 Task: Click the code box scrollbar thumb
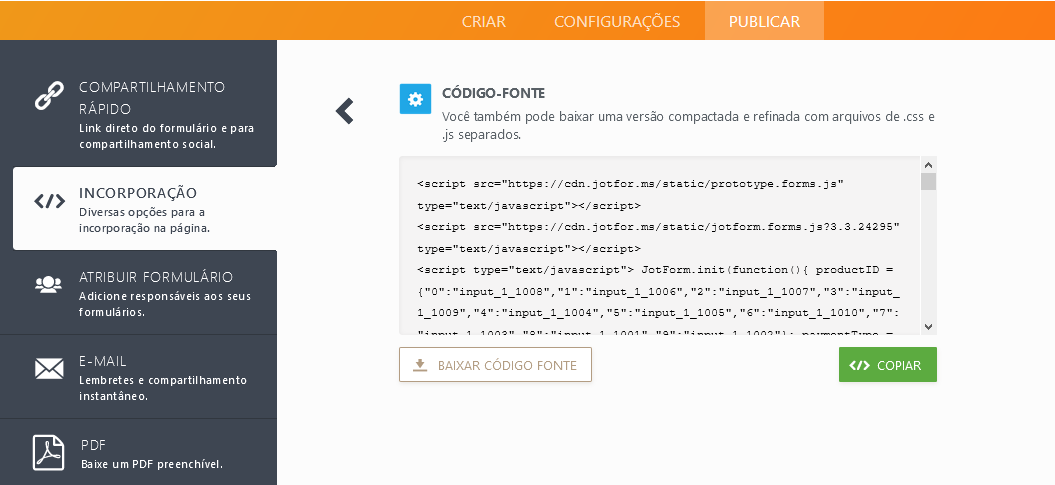click(928, 182)
